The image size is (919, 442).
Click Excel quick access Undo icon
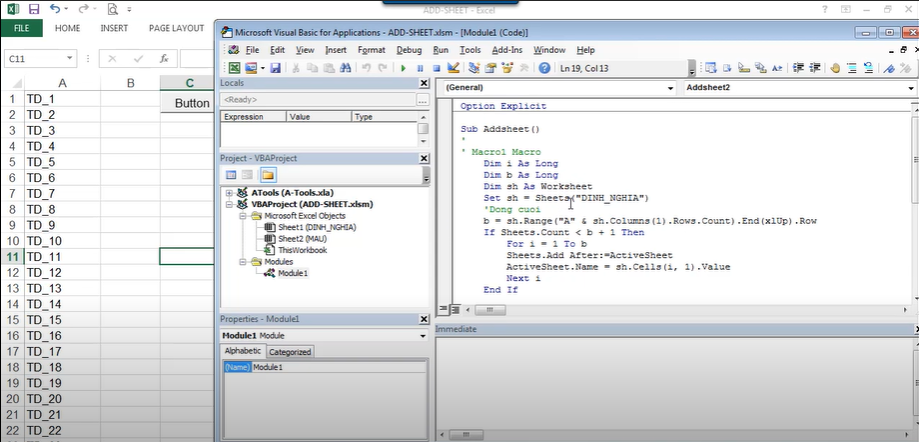pyautogui.click(x=55, y=9)
